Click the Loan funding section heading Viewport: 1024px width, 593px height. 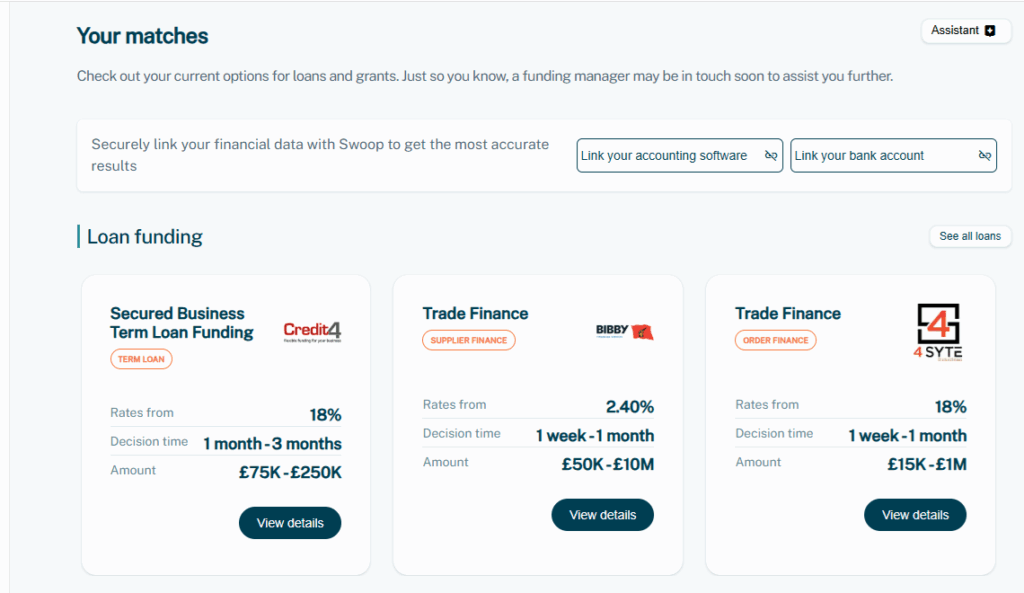click(144, 236)
